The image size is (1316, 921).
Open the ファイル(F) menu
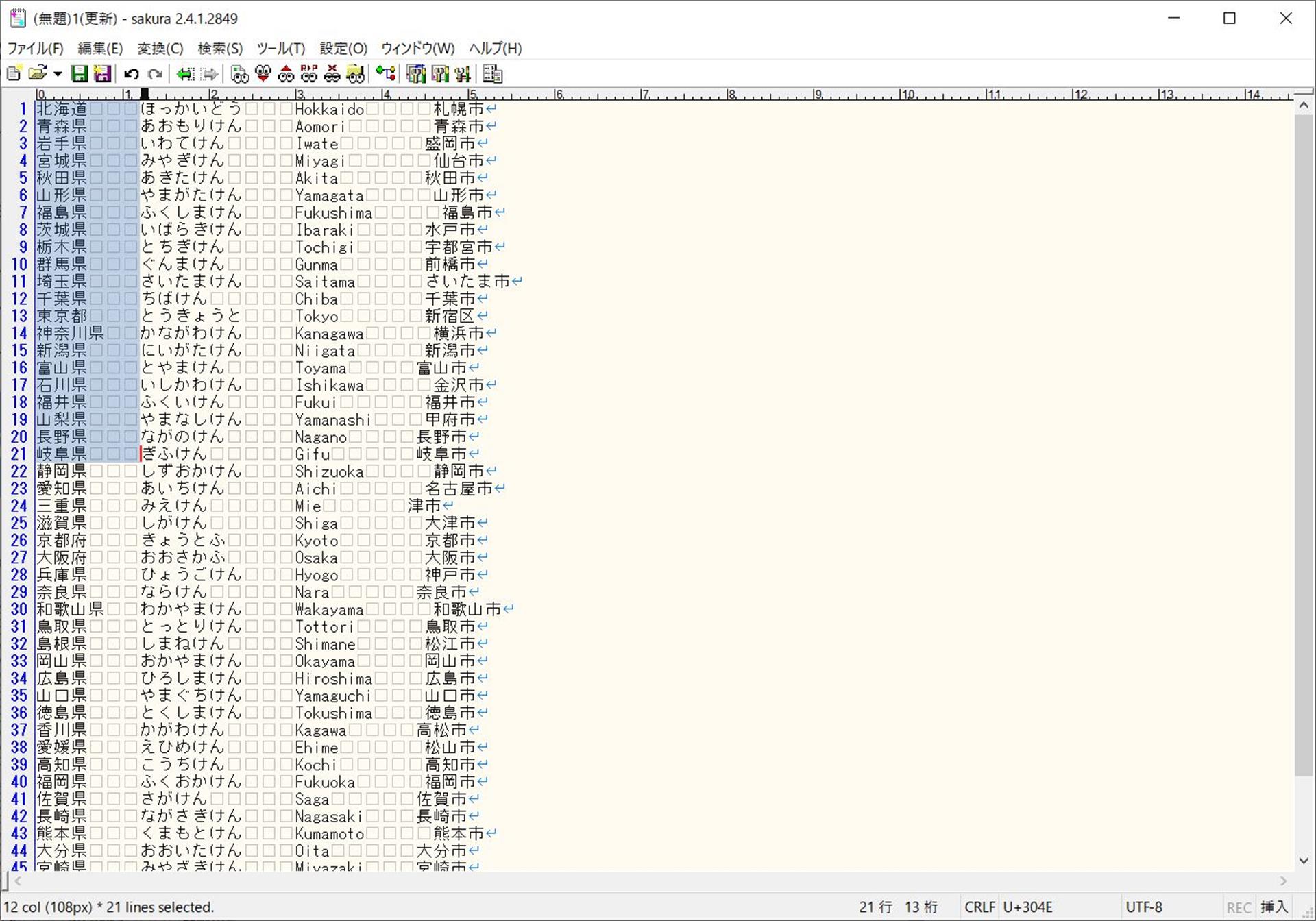tap(35, 49)
